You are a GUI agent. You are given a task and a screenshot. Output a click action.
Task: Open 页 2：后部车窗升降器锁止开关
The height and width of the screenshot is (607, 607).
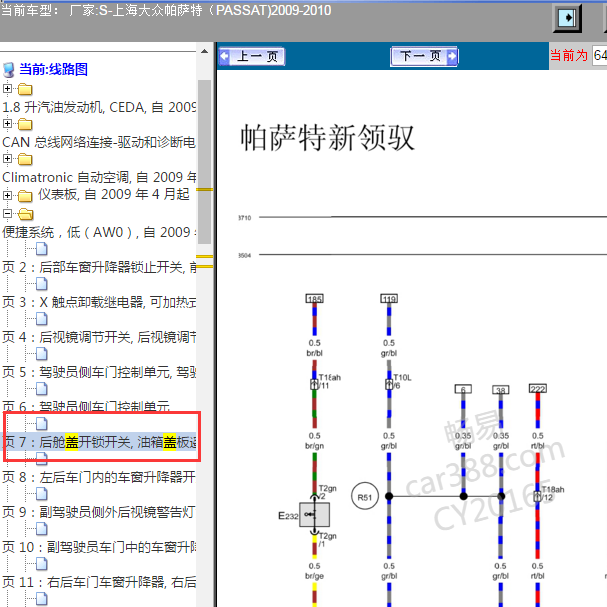coord(99,267)
